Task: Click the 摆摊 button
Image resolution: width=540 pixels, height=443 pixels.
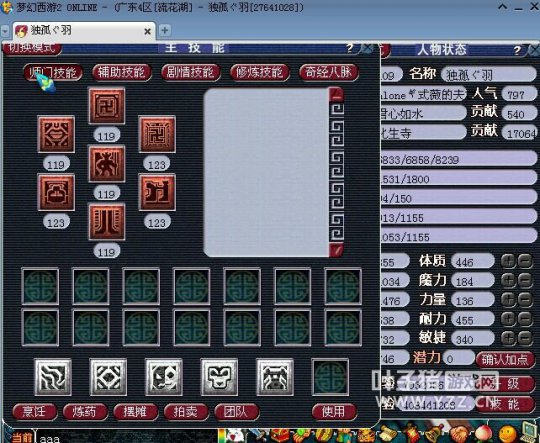Action: pos(135,412)
